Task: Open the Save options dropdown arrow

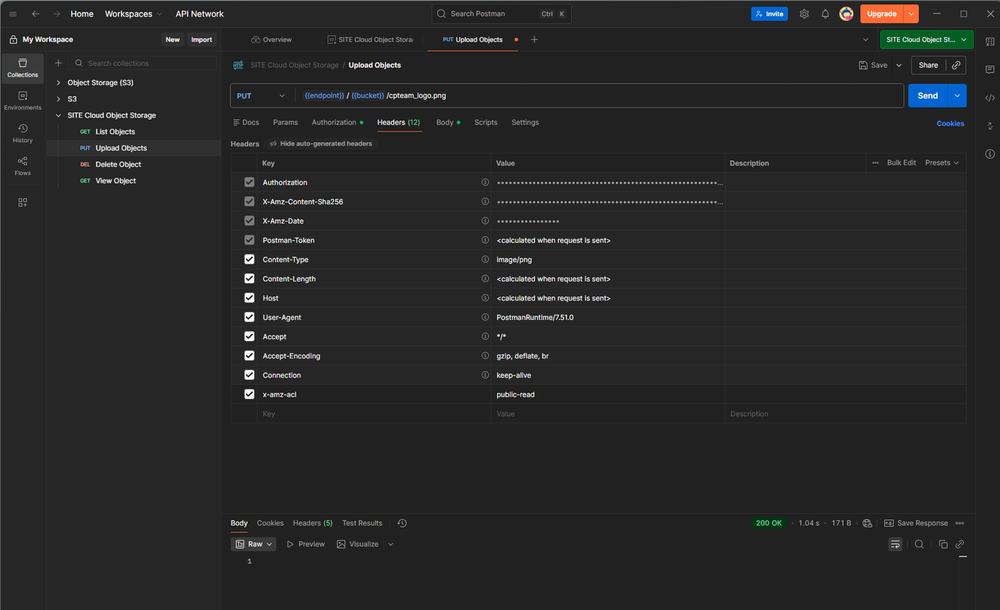Action: coord(899,65)
